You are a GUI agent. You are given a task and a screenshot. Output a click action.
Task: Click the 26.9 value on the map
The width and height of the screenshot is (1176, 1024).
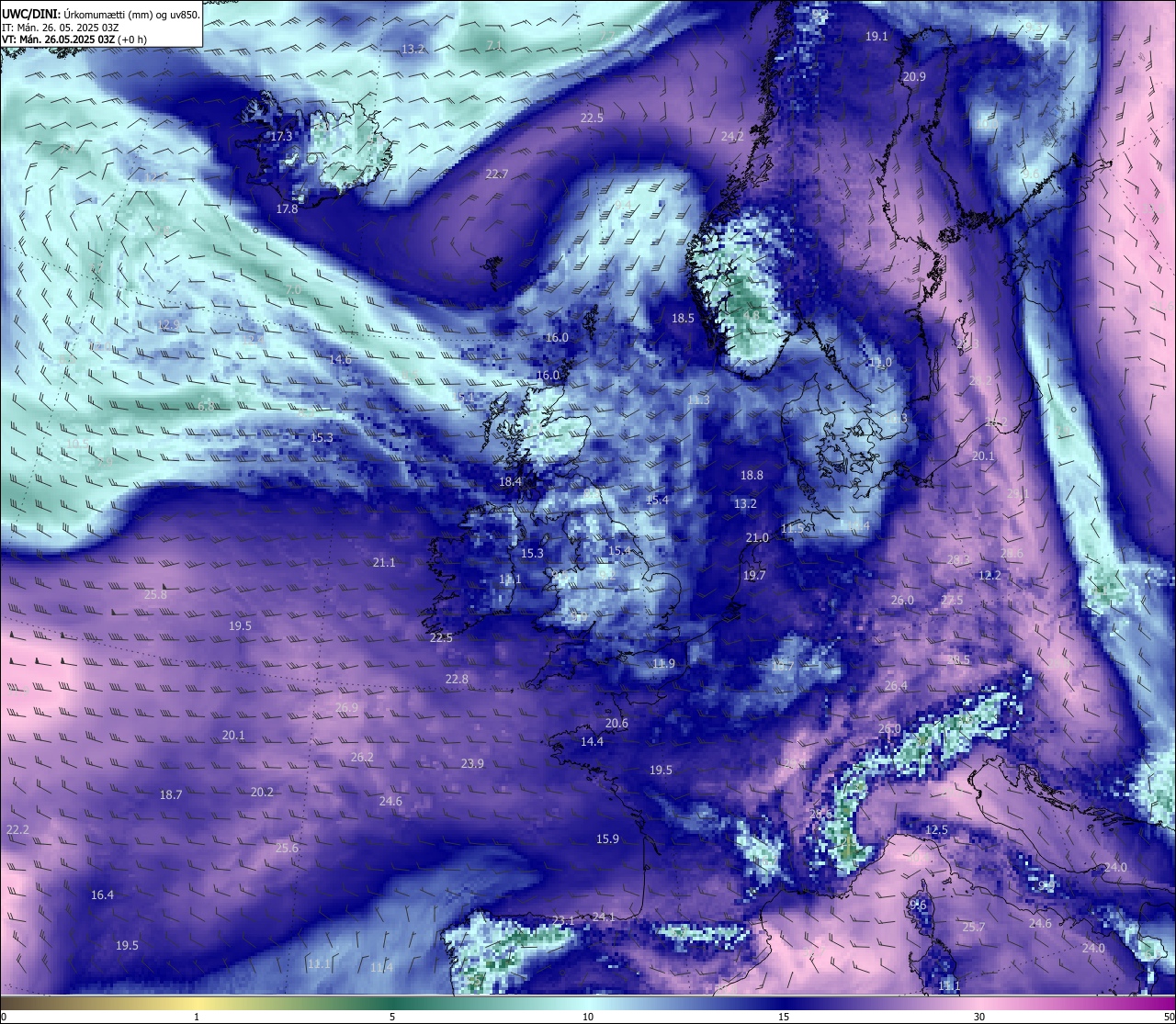[346, 708]
